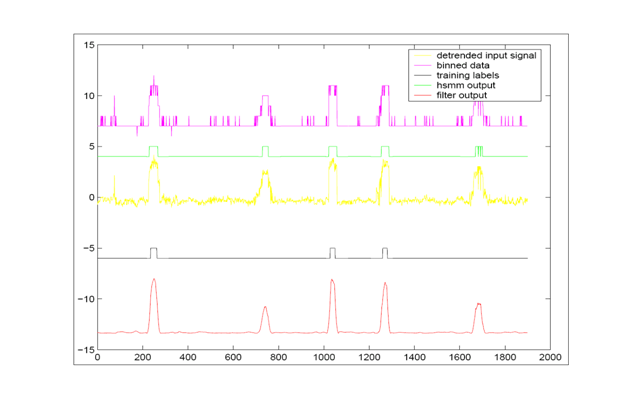The height and width of the screenshot is (400, 640).
Task: Click the 'filter output' legend entry
Action: (462, 95)
